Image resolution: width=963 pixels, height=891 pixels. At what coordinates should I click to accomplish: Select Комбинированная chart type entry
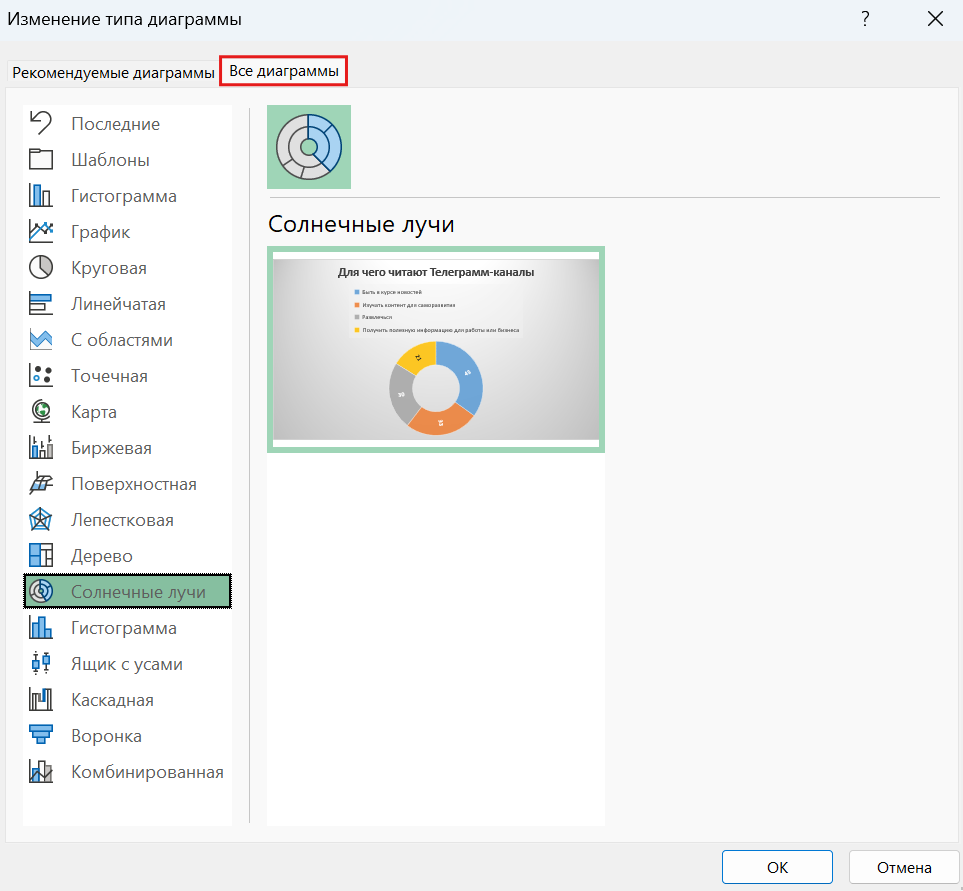(147, 772)
